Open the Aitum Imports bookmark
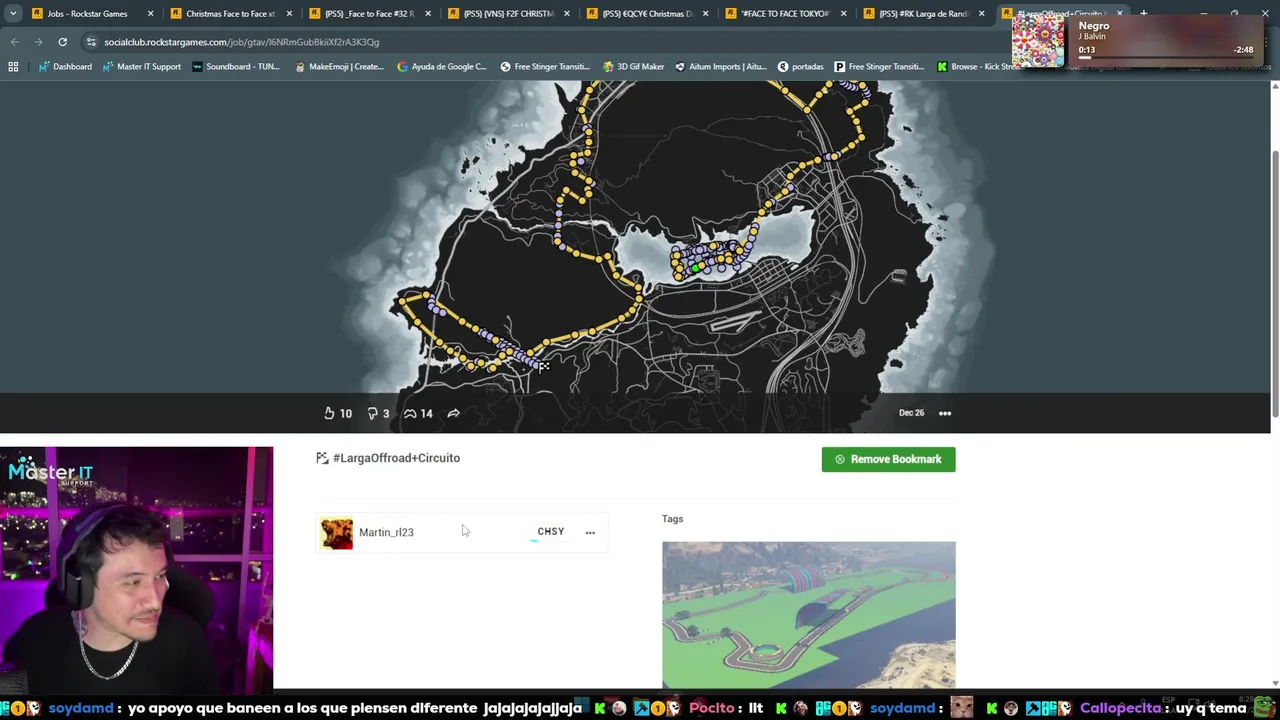The image size is (1280, 720). pyautogui.click(x=720, y=67)
